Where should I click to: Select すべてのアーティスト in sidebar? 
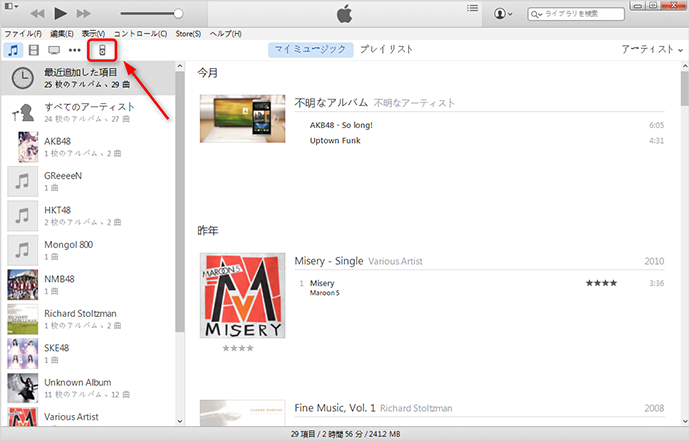88,112
